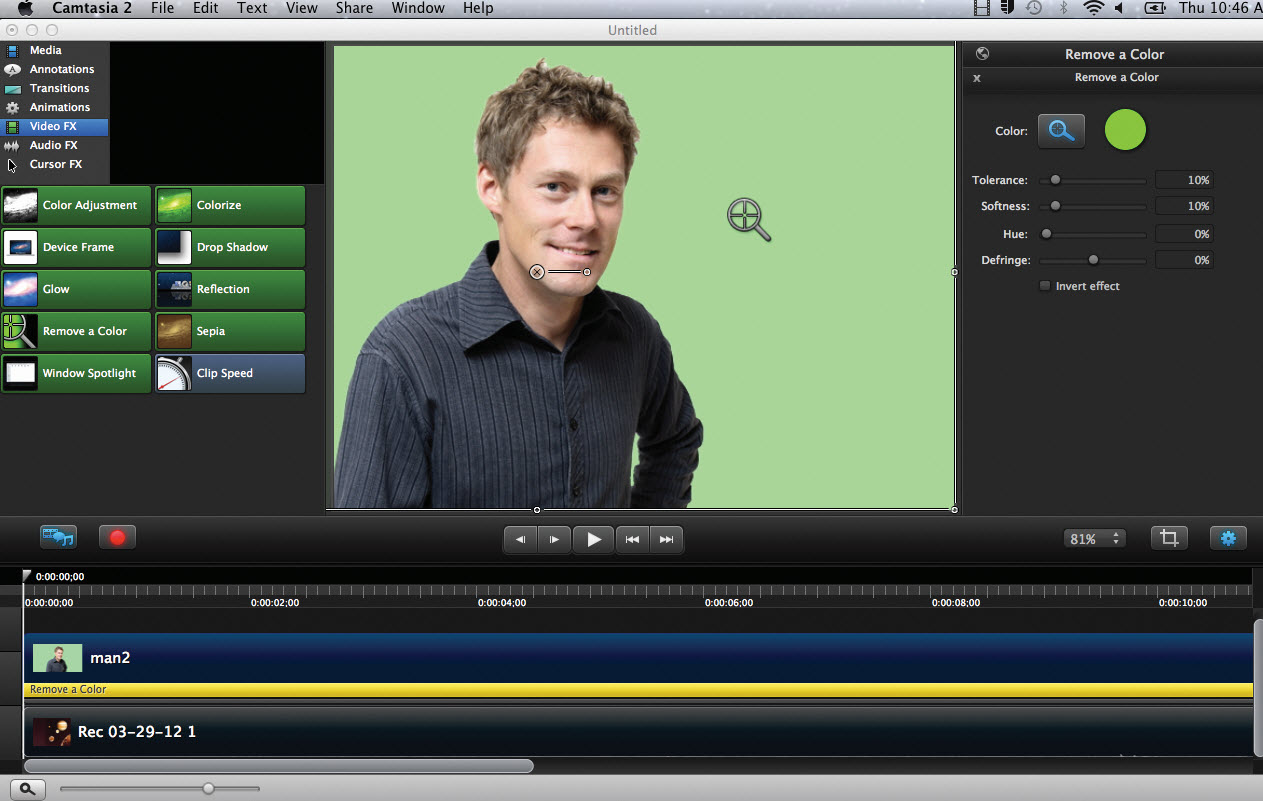Image resolution: width=1263 pixels, height=801 pixels.
Task: Click the Defringe 0% value field
Action: [x=1184, y=260]
